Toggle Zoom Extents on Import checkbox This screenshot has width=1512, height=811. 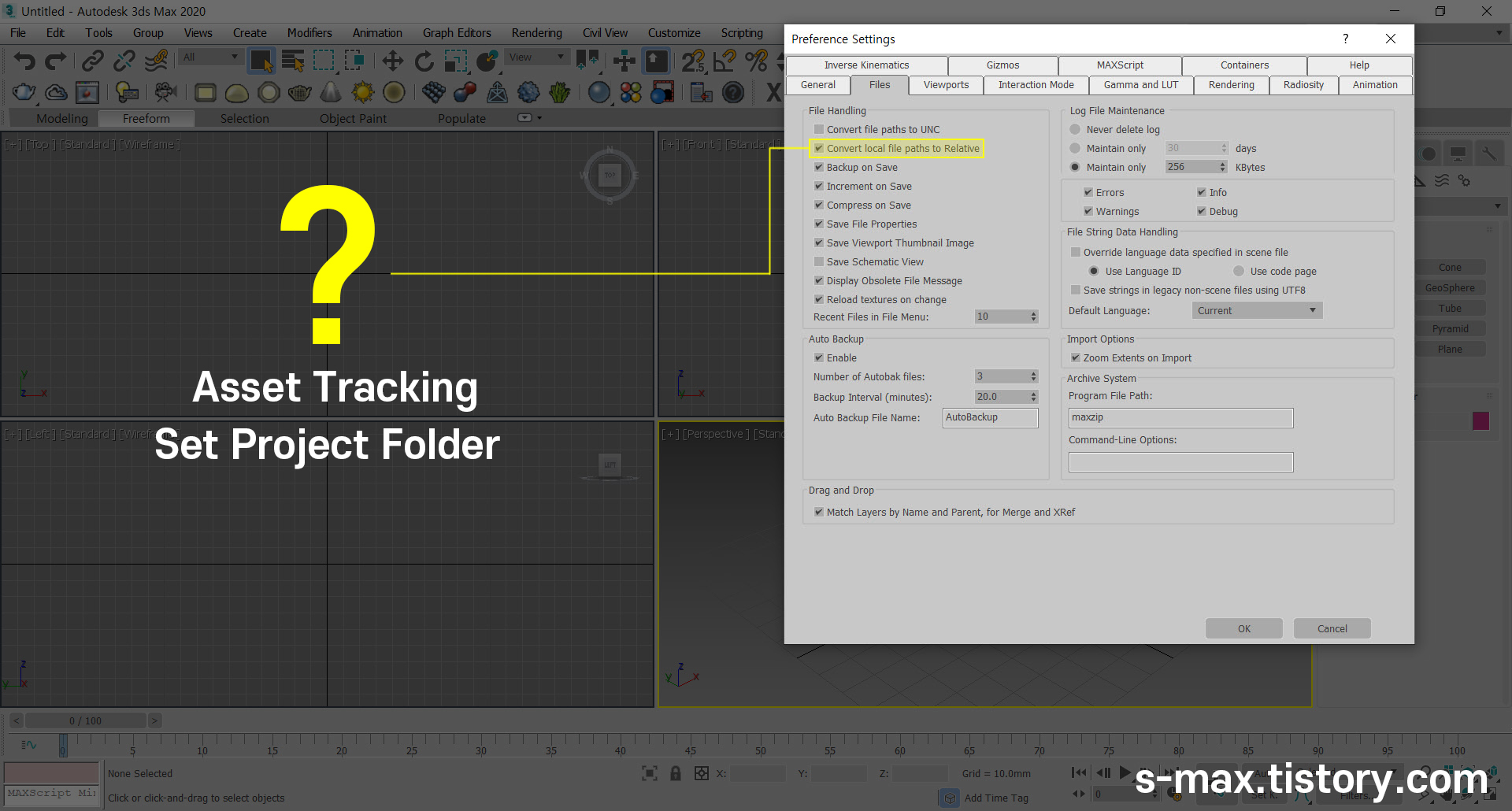(1076, 357)
